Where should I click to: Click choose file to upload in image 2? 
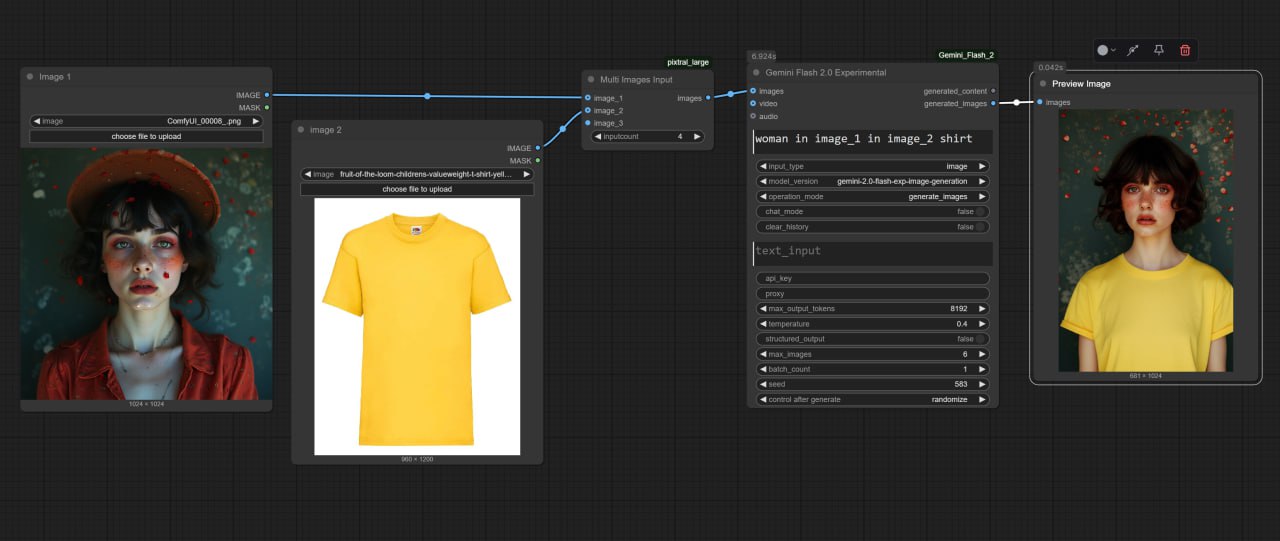pos(417,189)
